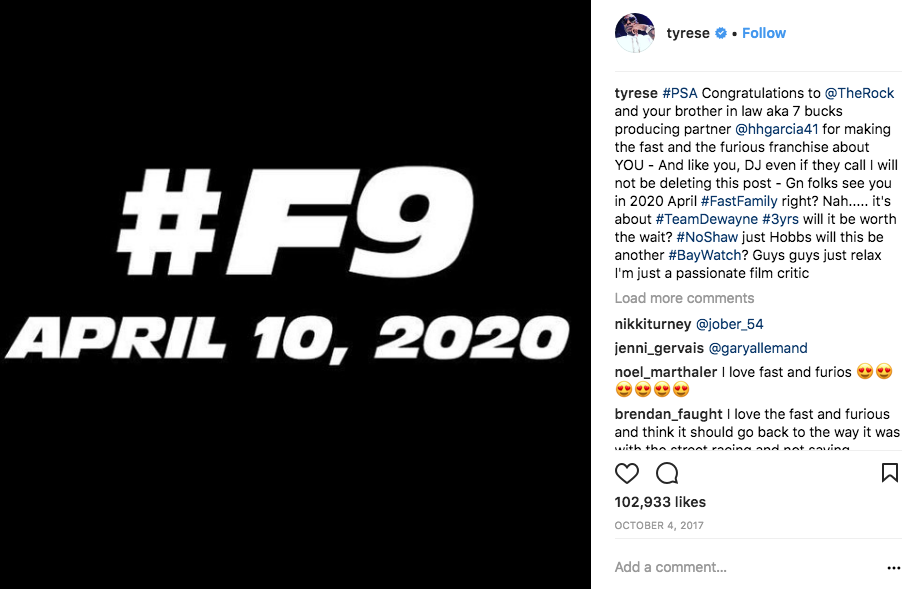Viewport: 919px width, 589px height.
Task: Open nikkiturney commenter profile
Action: (x=652, y=324)
